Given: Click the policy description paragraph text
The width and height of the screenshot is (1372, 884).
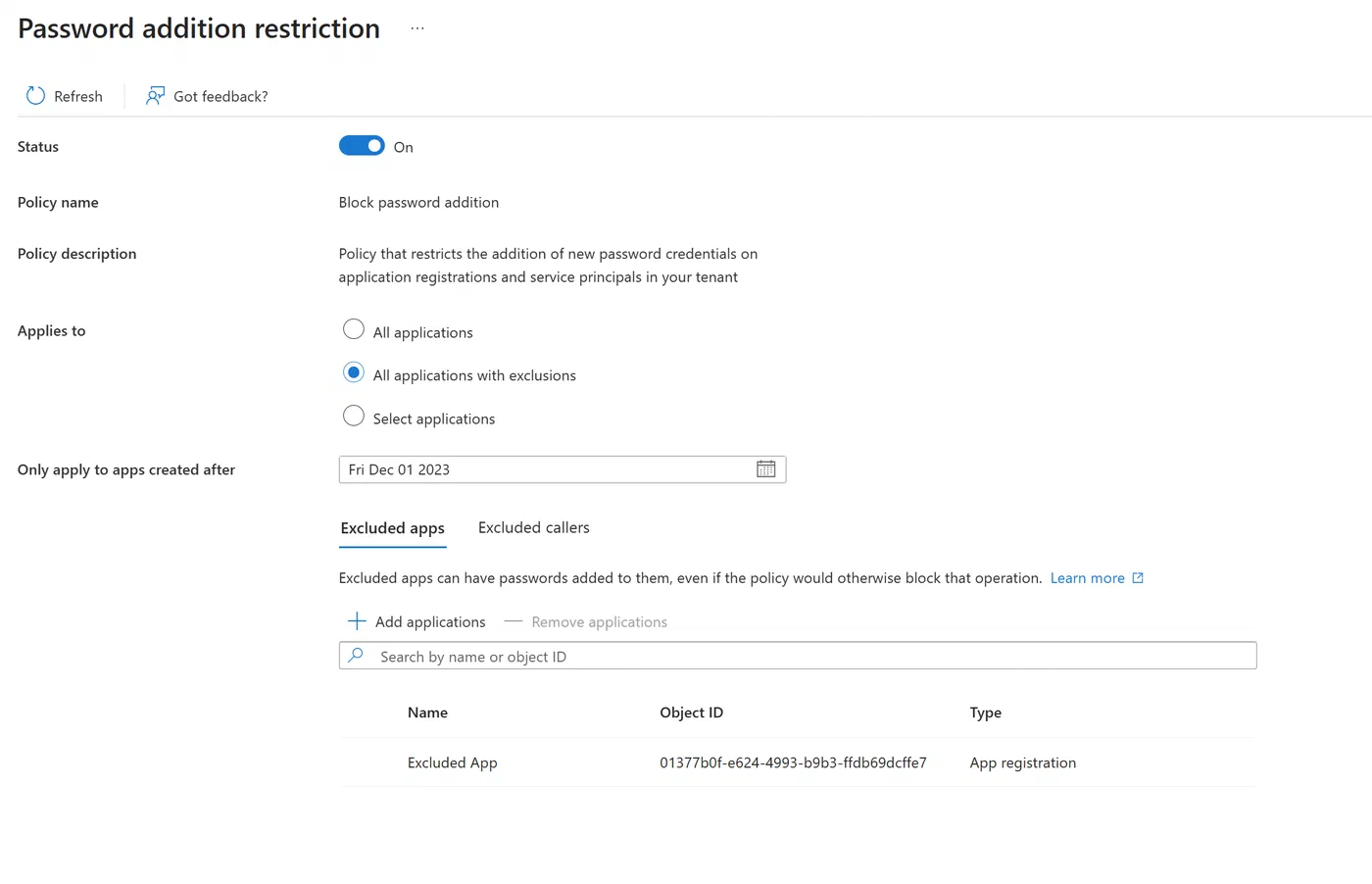Looking at the screenshot, I should (548, 266).
